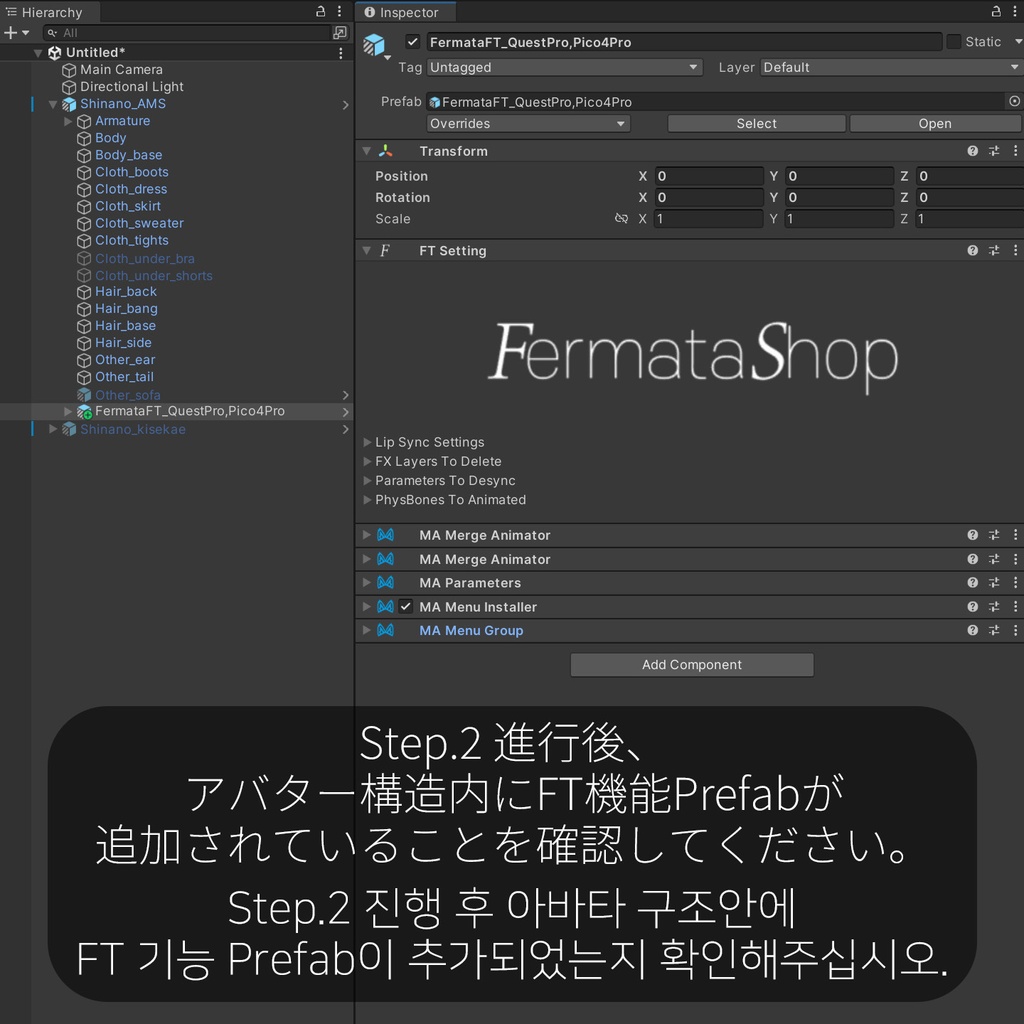Viewport: 1024px width, 1024px height.
Task: Click the Position X input field
Action: click(x=708, y=175)
